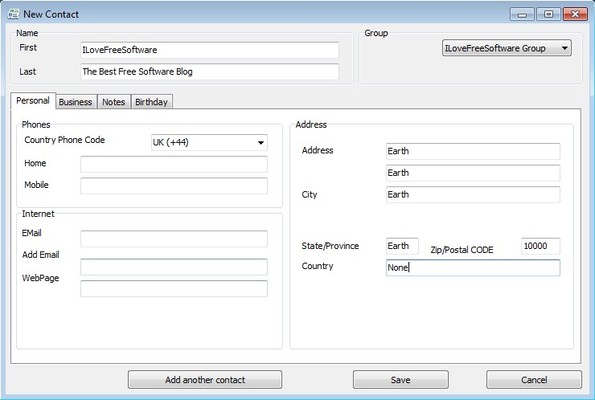This screenshot has height=400, width=595.
Task: Click the Add Email input field
Action: 174,267
